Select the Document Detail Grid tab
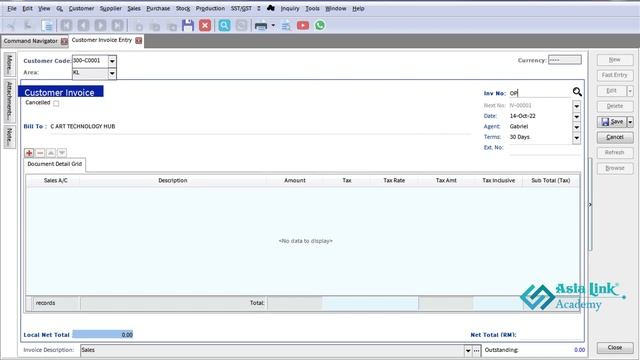 55,164
